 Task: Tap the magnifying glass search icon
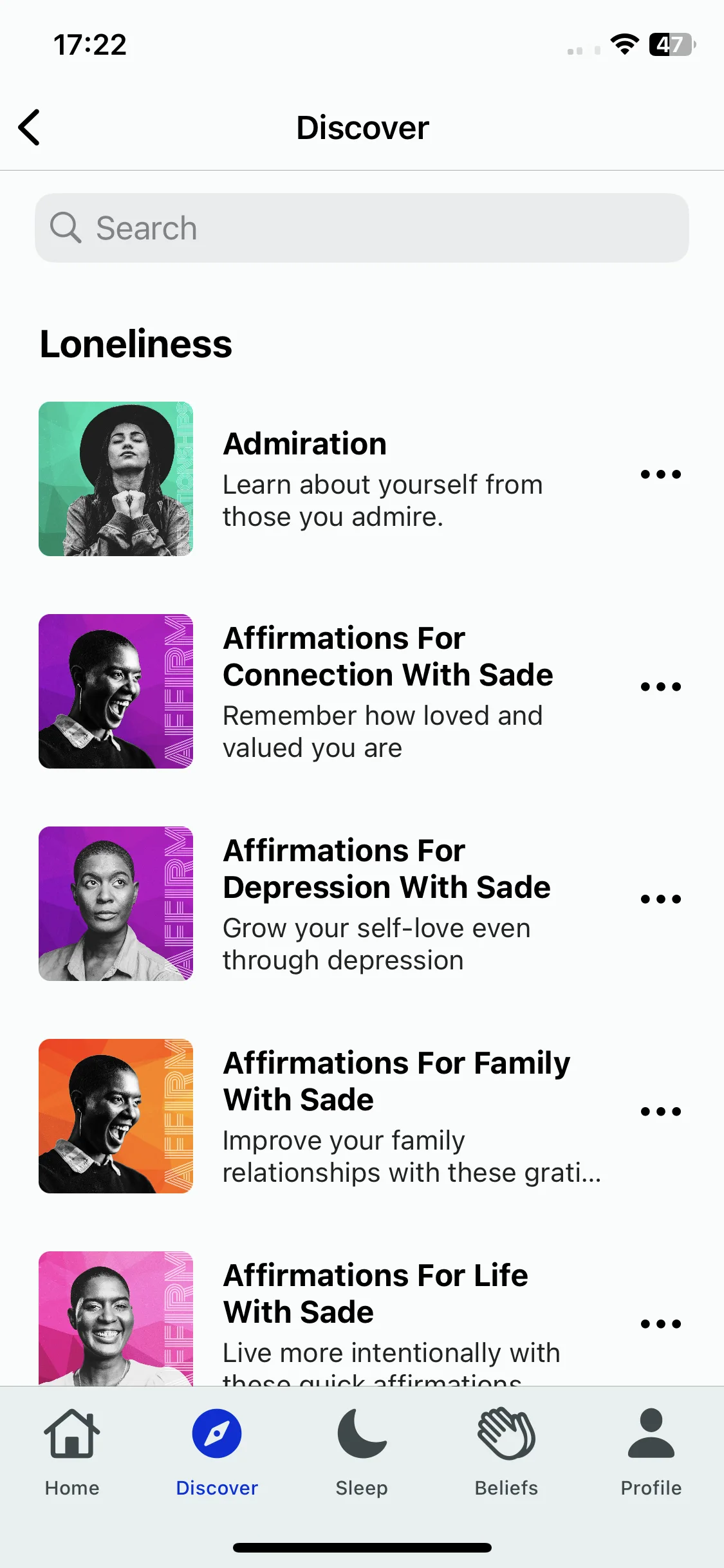[66, 228]
